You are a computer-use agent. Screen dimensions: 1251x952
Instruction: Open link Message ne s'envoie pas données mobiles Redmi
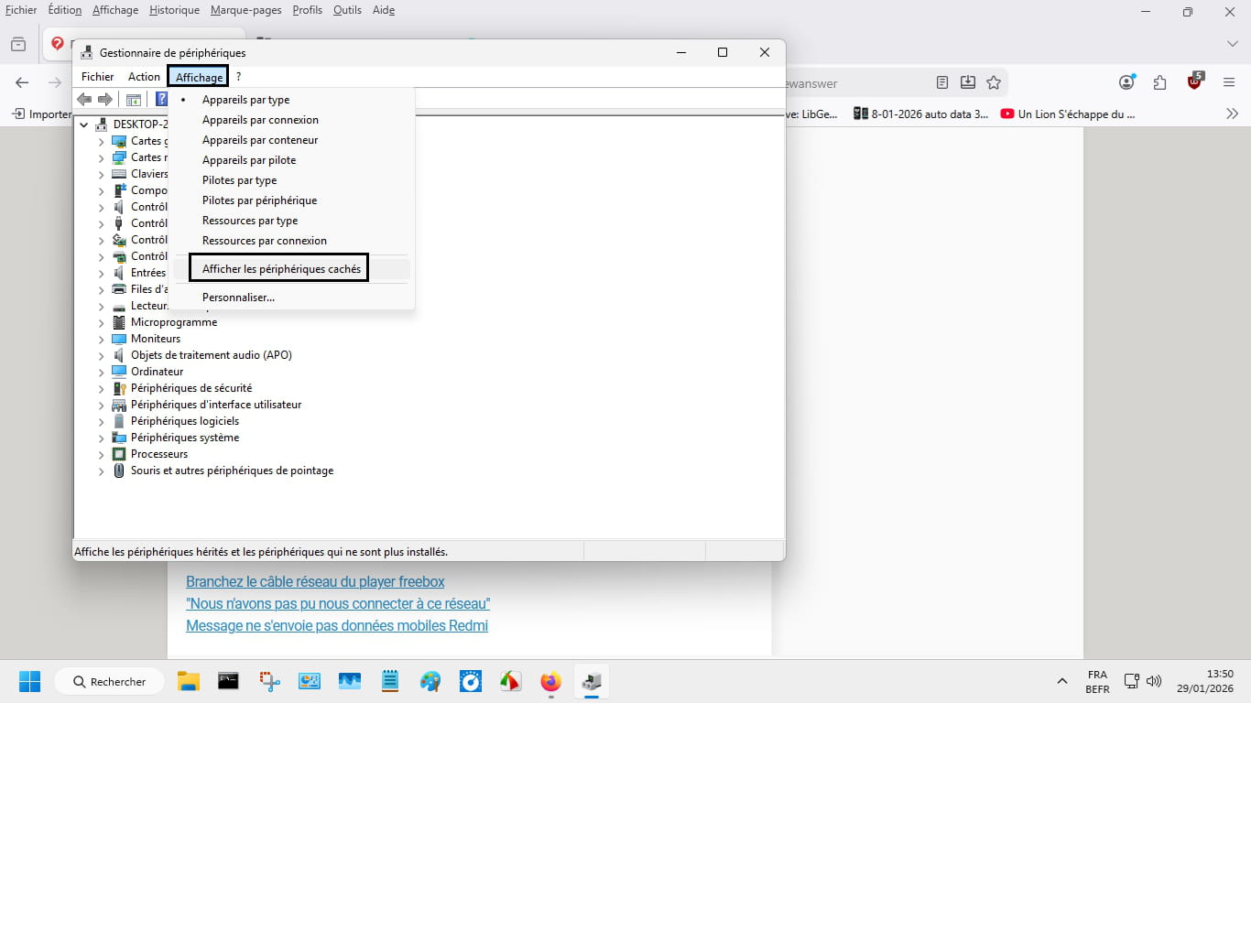coord(336,626)
